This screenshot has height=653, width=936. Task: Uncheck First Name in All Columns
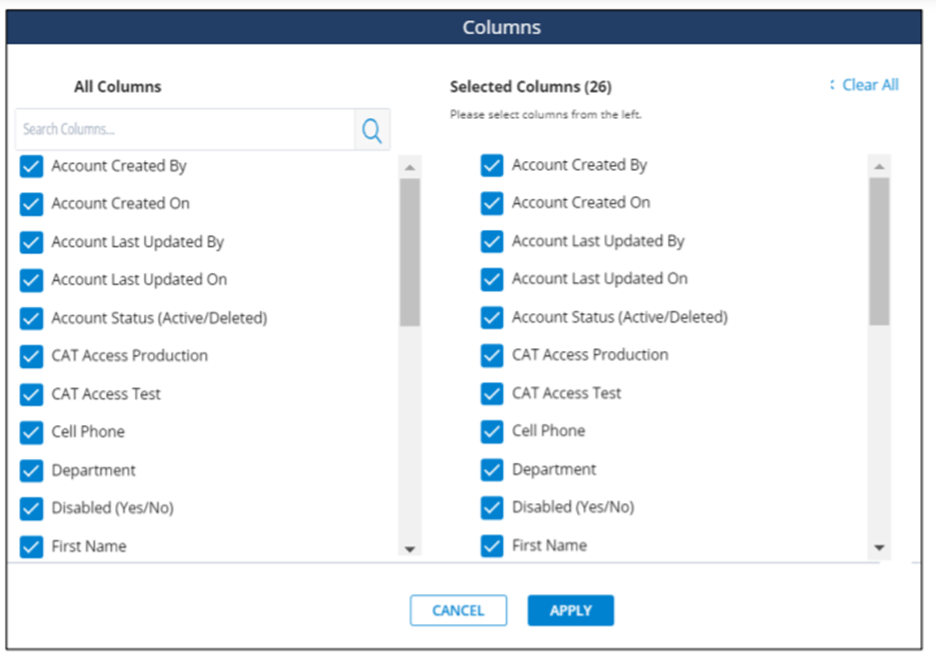pyautogui.click(x=31, y=546)
